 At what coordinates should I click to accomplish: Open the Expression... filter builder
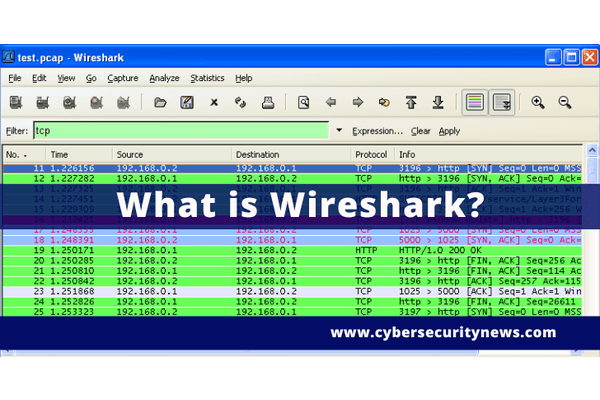click(x=377, y=131)
